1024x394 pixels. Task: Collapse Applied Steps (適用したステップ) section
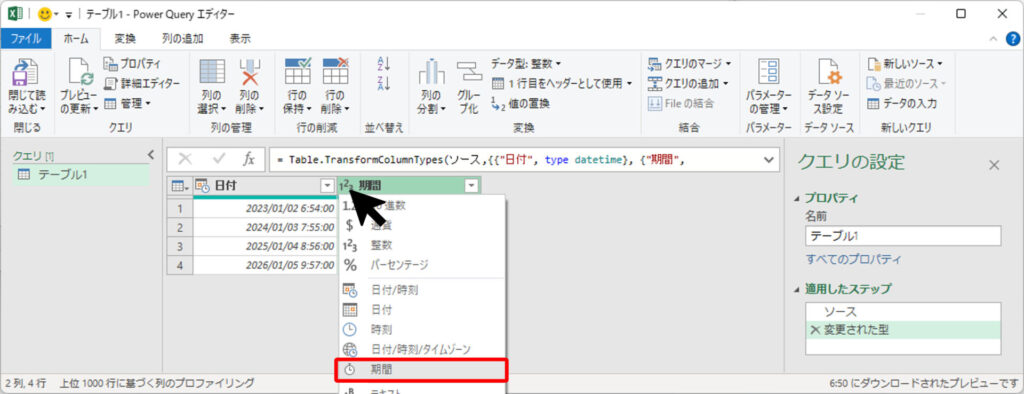796,289
